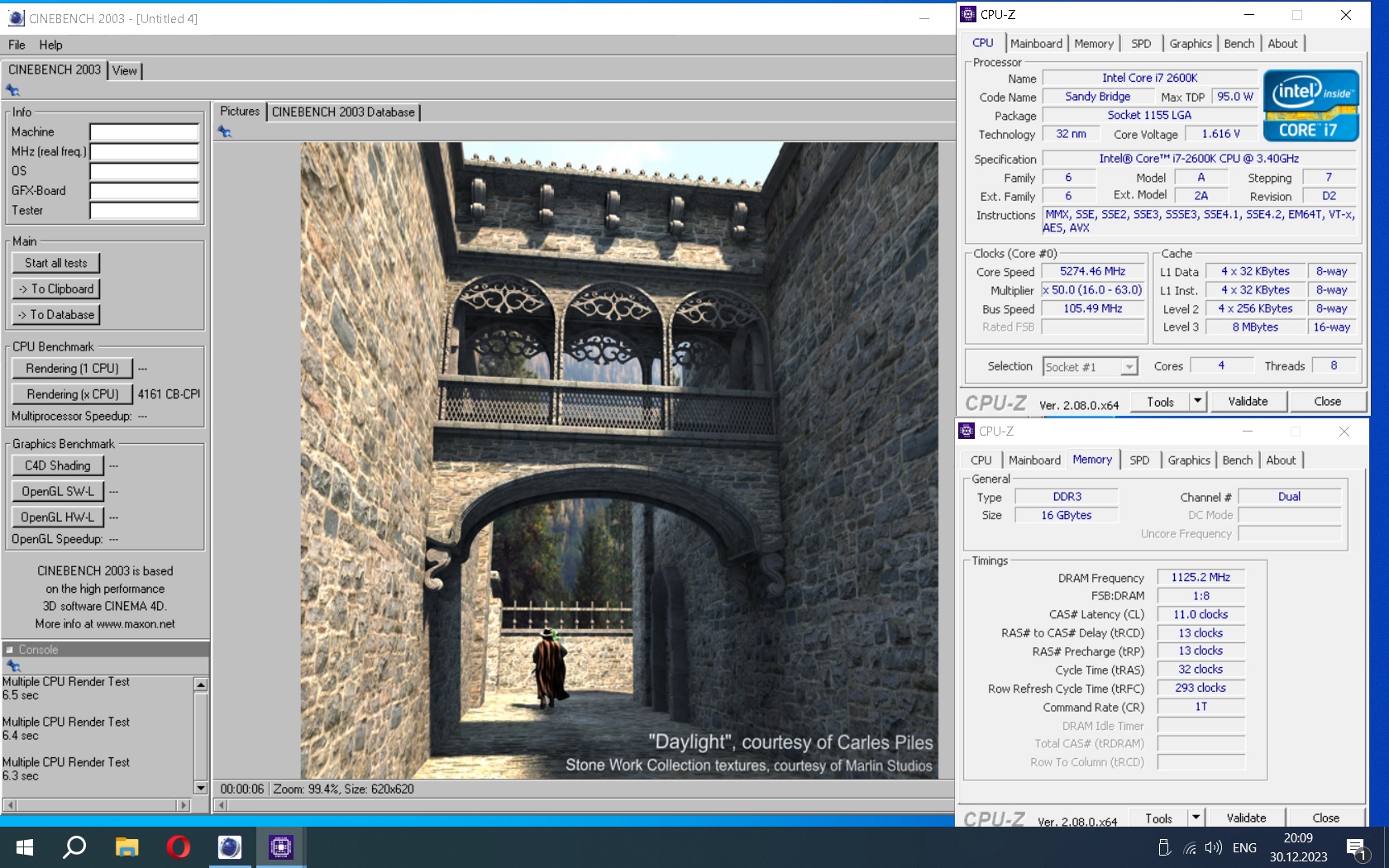Screen dimensions: 1389x868
Task: Click the '4161 CB-CPU' score text
Action: click(169, 394)
